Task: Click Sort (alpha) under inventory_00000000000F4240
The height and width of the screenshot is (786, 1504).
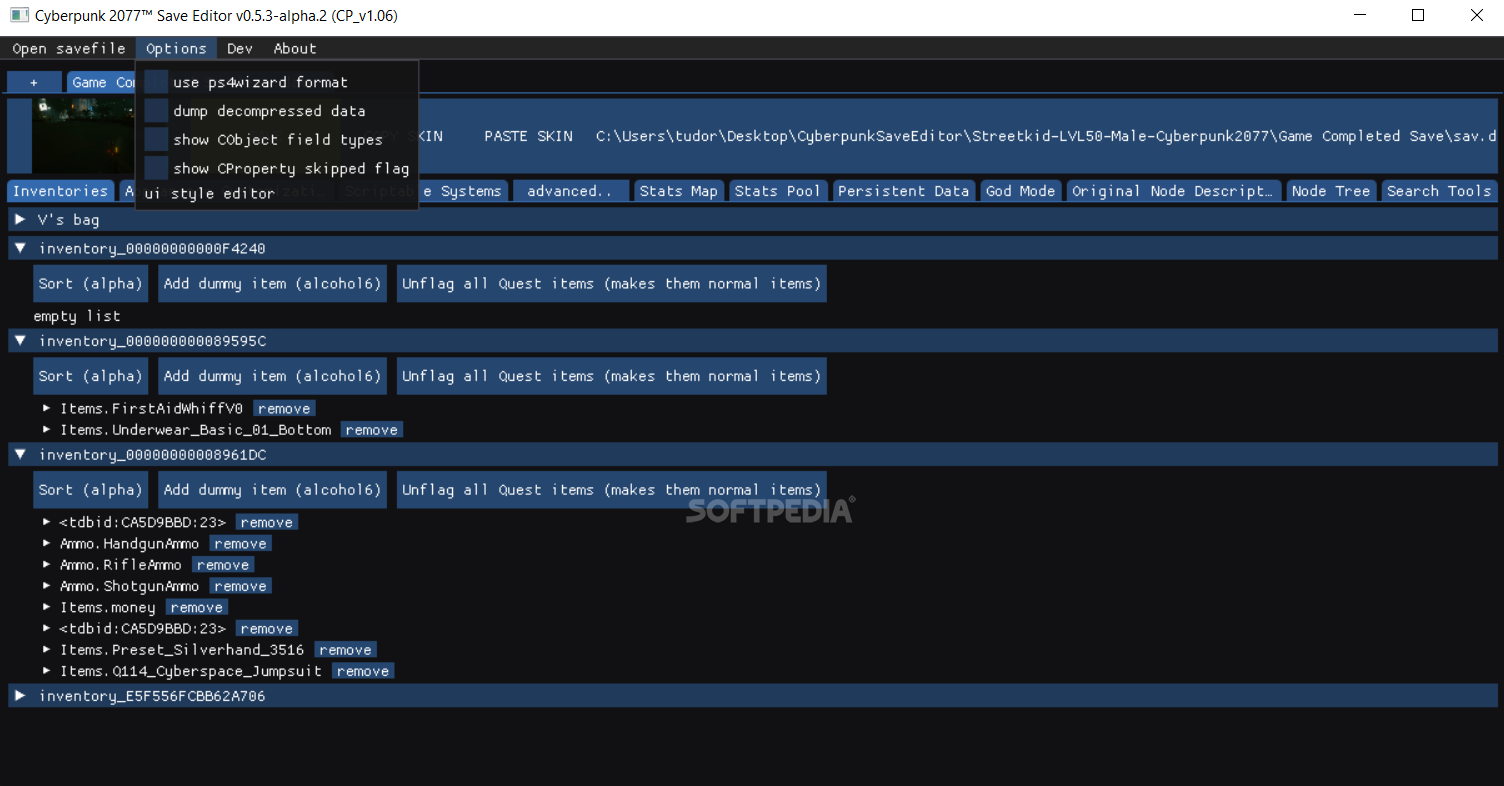Action: (91, 284)
